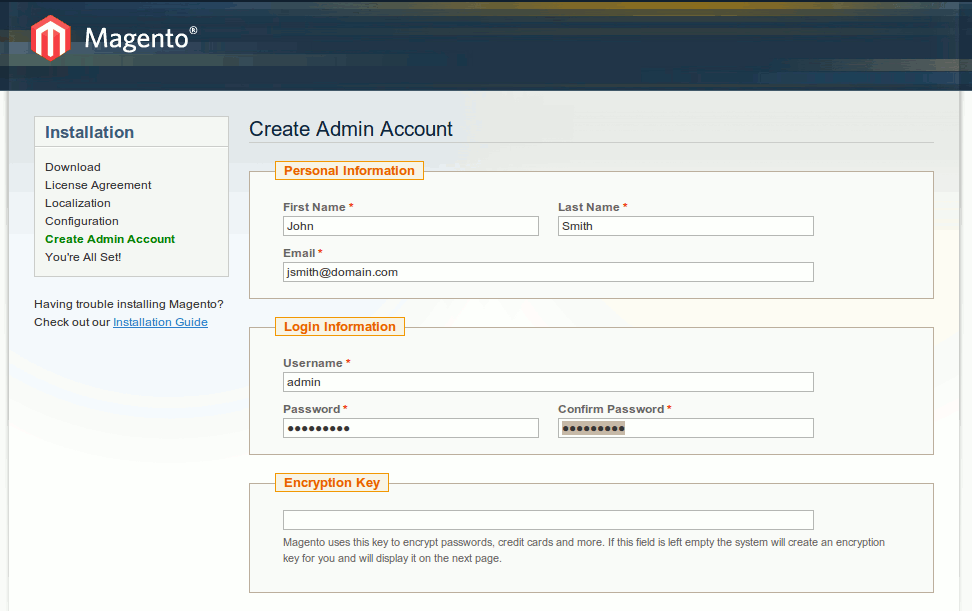
Task: Select the Download installation step
Action: (73, 167)
